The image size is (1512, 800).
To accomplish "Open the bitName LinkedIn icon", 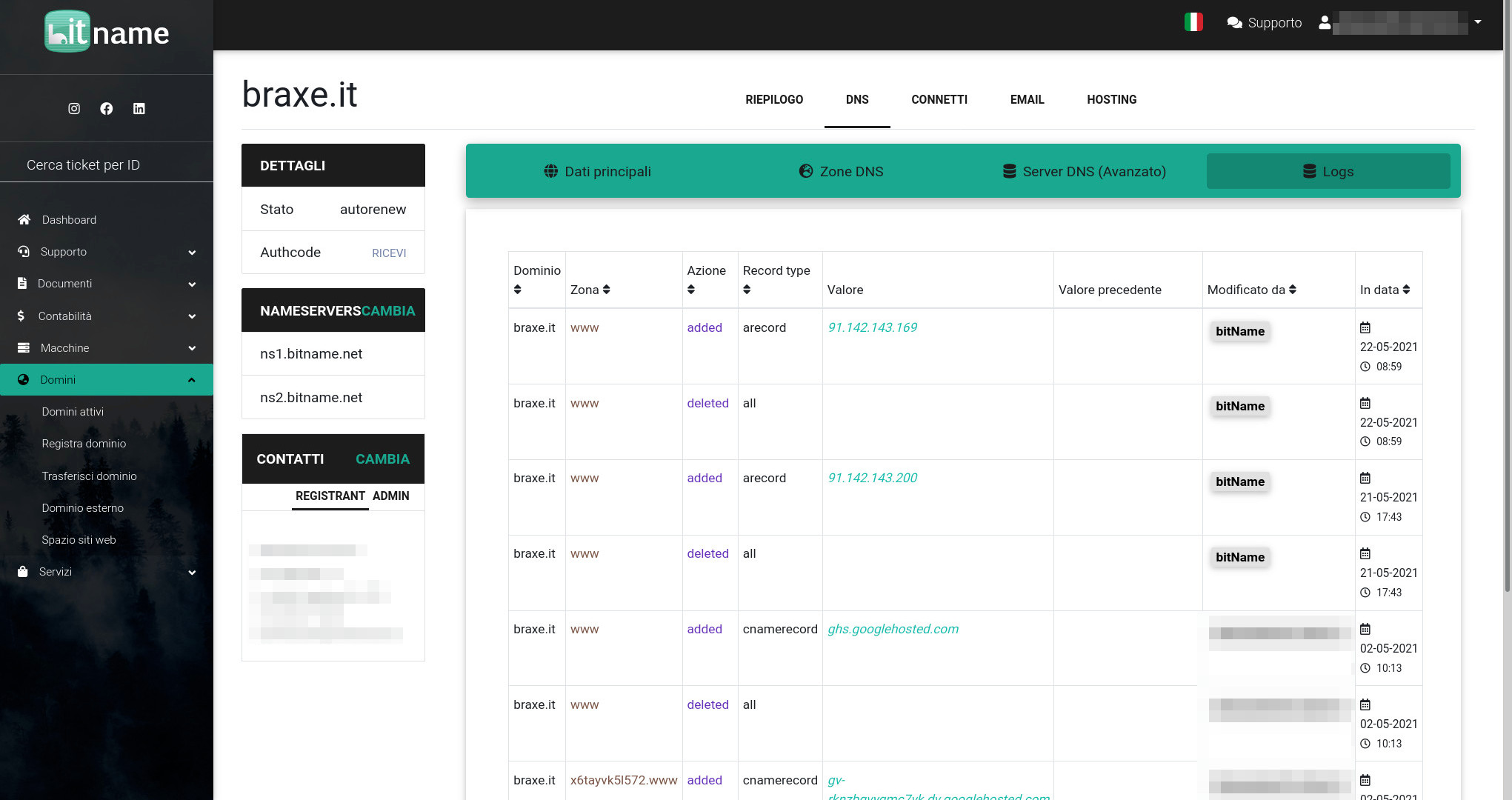I will (x=139, y=109).
